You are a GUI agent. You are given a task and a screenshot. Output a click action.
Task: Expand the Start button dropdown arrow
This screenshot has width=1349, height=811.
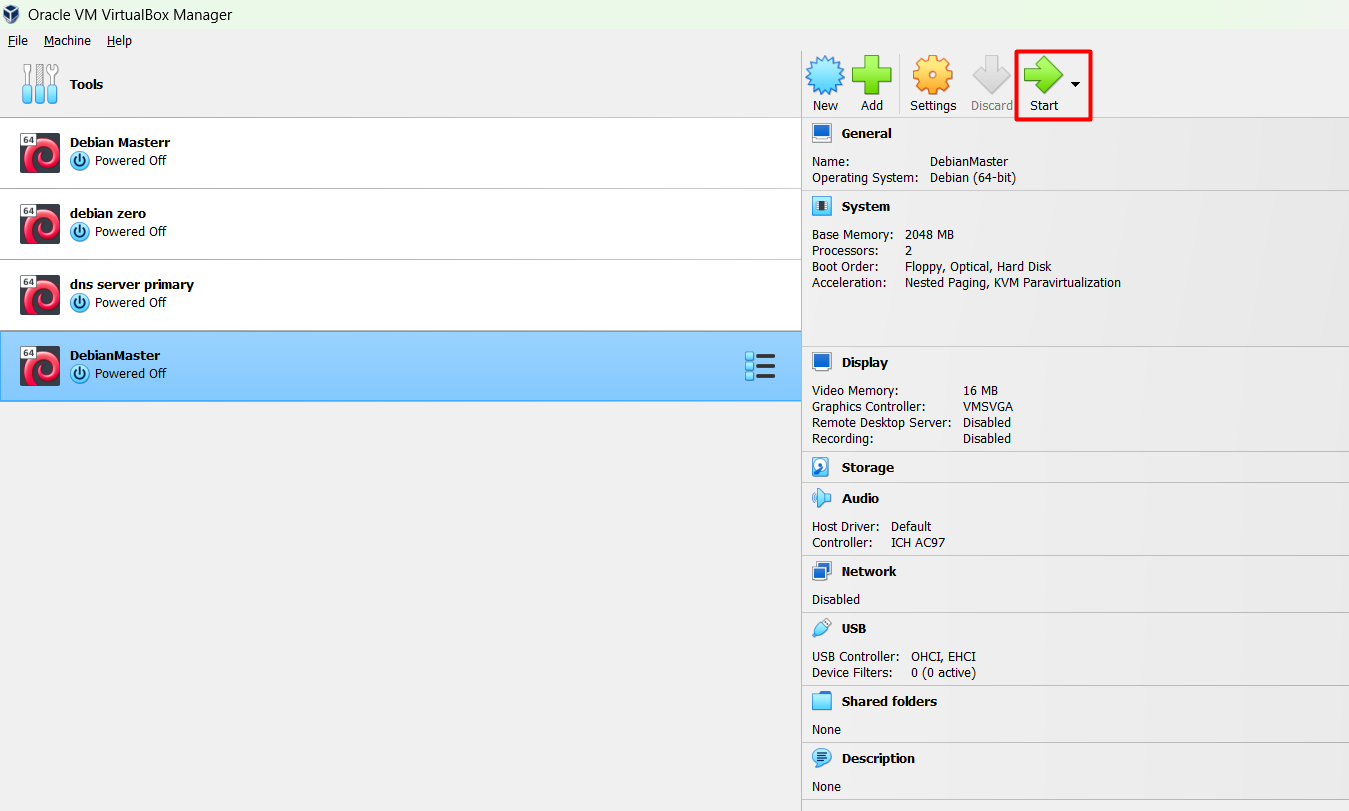click(x=1075, y=84)
